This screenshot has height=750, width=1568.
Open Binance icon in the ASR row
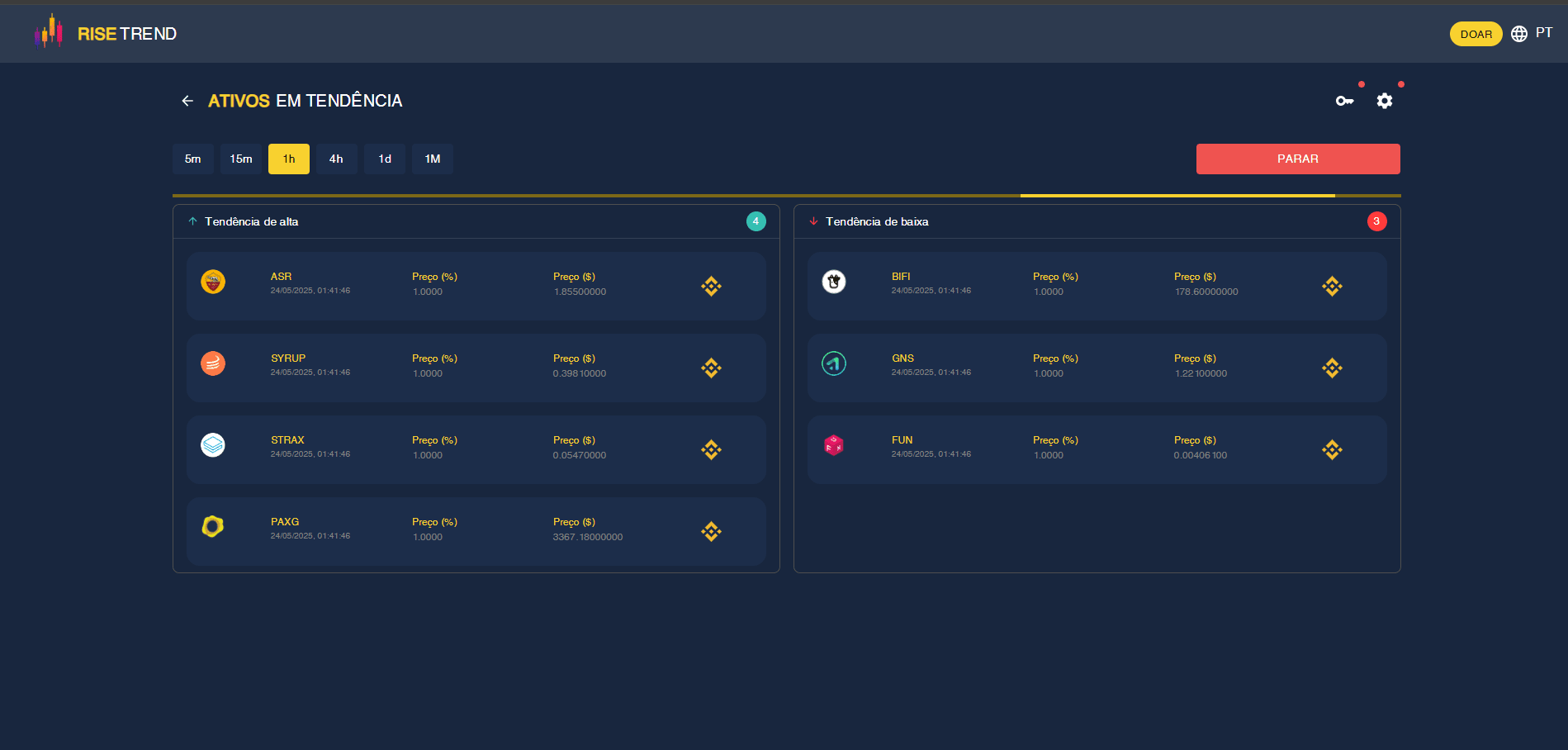tap(712, 287)
